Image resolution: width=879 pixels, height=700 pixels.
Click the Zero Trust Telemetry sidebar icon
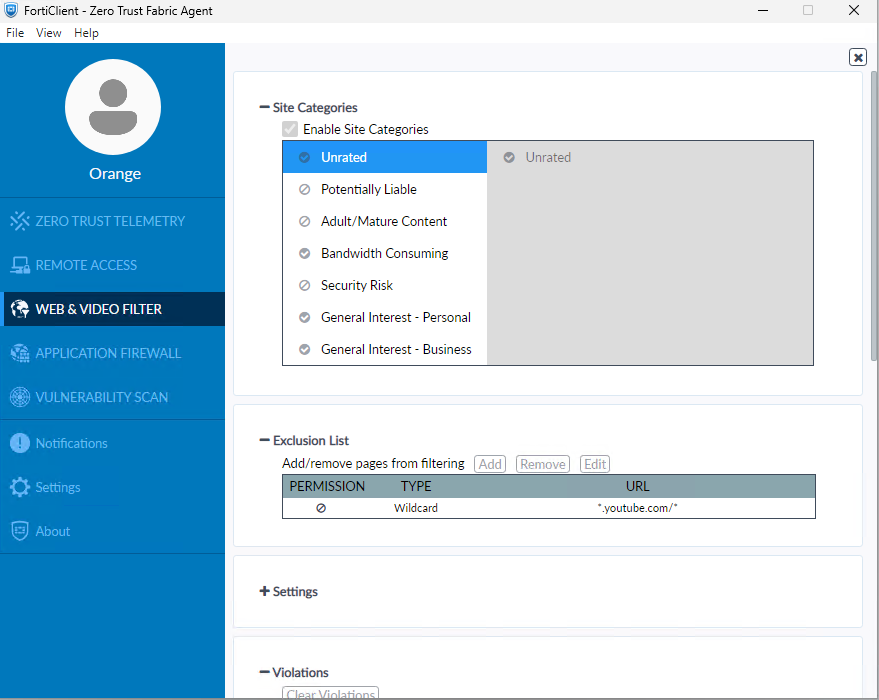[x=19, y=221]
